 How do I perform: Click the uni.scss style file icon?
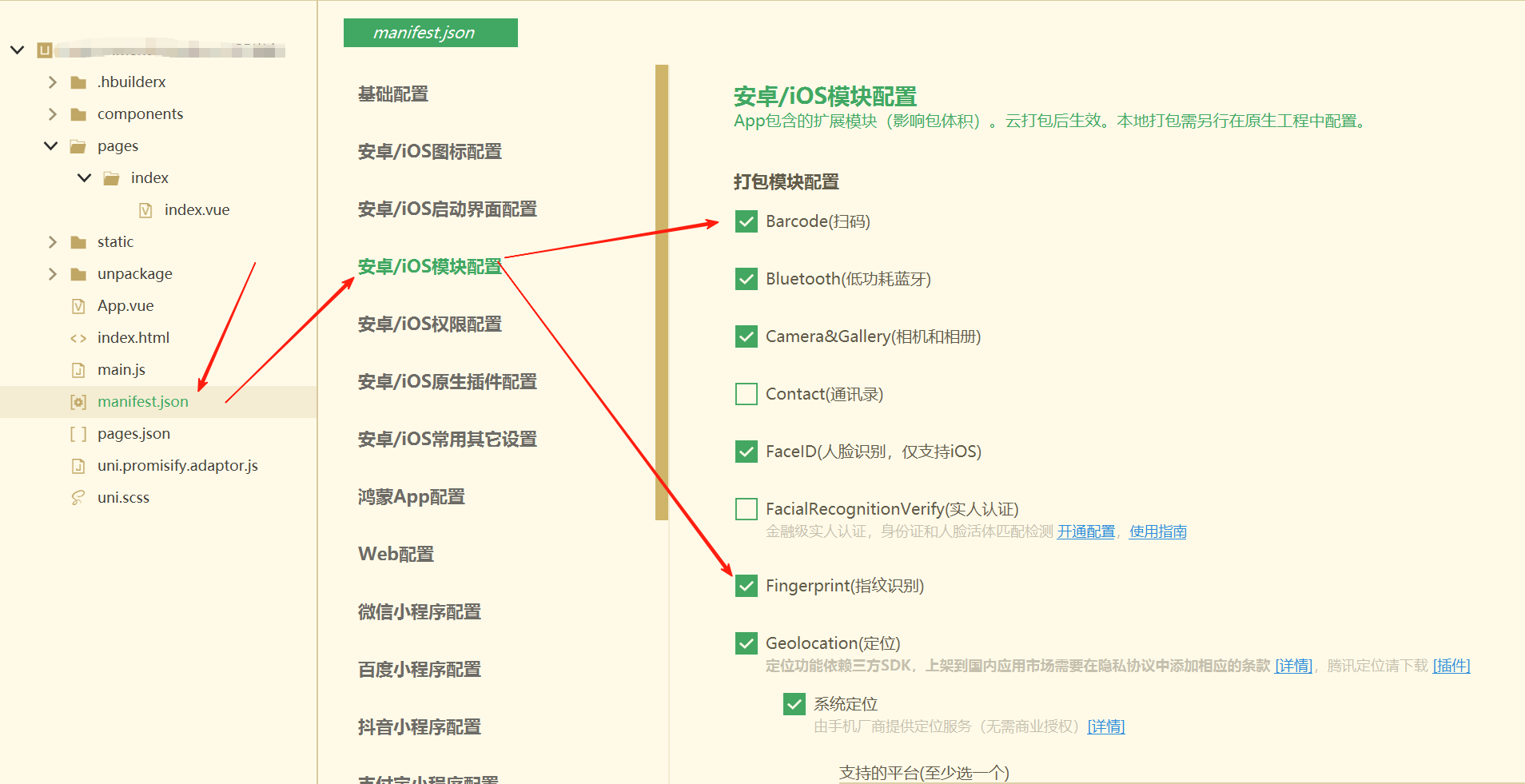[x=77, y=497]
